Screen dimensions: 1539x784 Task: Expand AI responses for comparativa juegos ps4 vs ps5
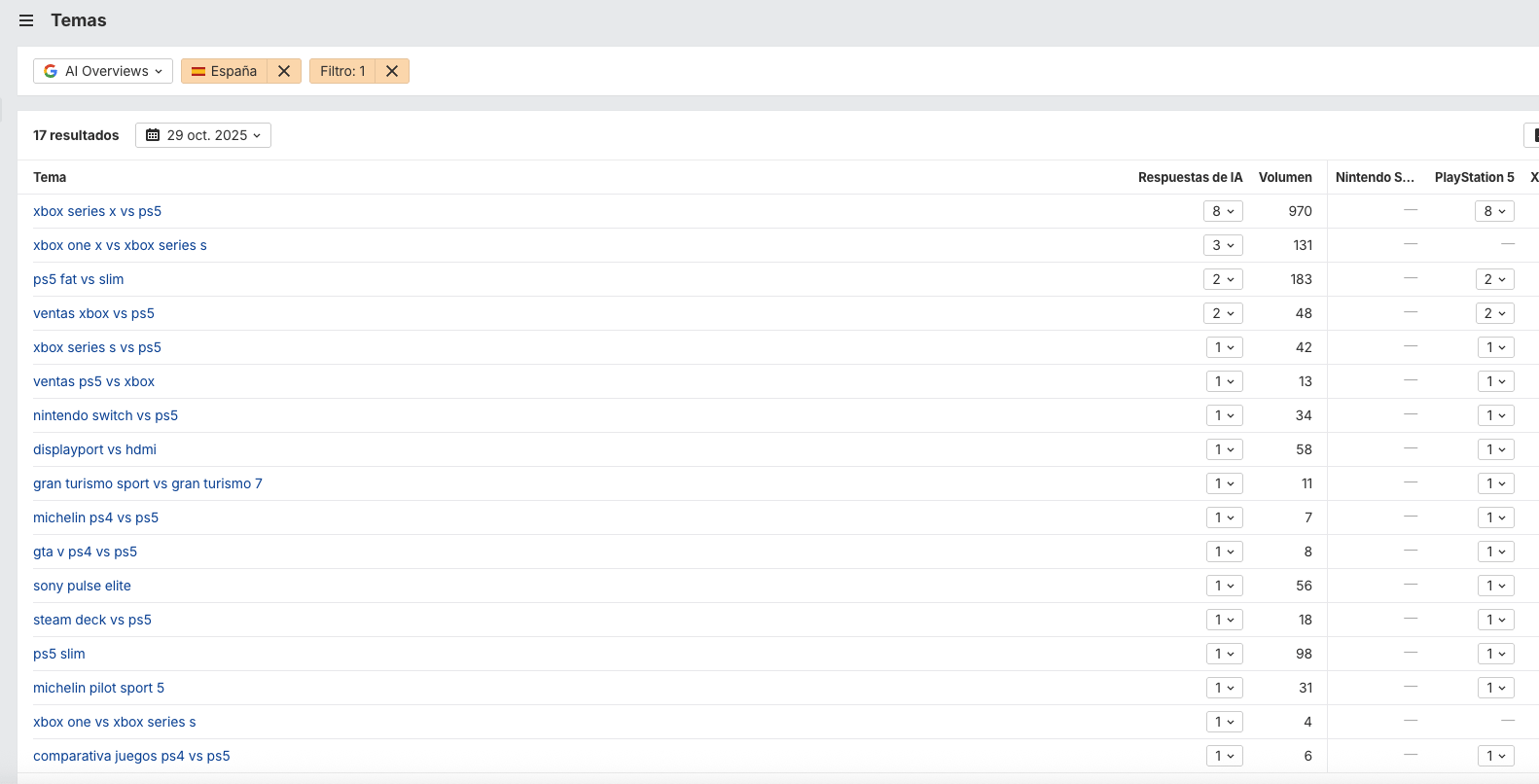[1224, 756]
